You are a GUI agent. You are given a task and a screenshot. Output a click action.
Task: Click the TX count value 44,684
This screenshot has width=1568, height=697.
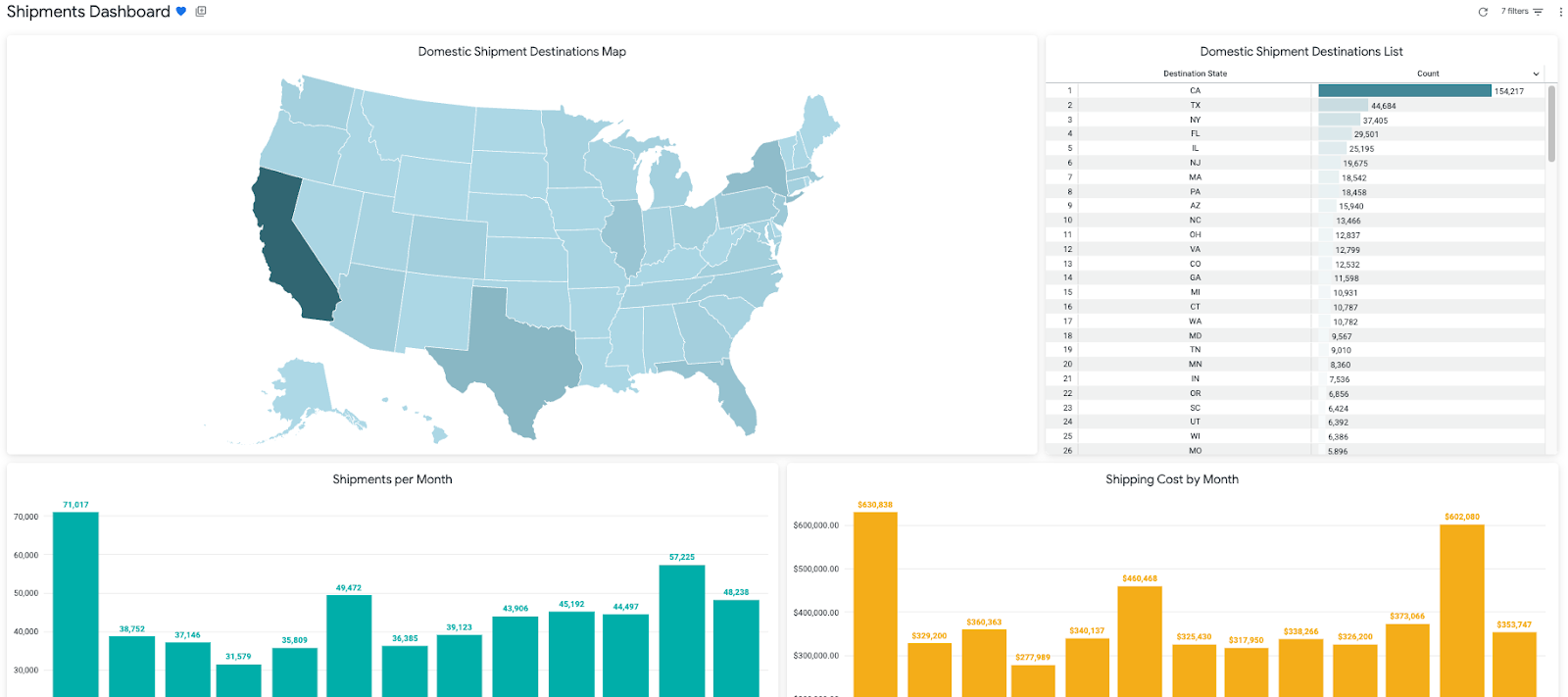click(x=1383, y=106)
